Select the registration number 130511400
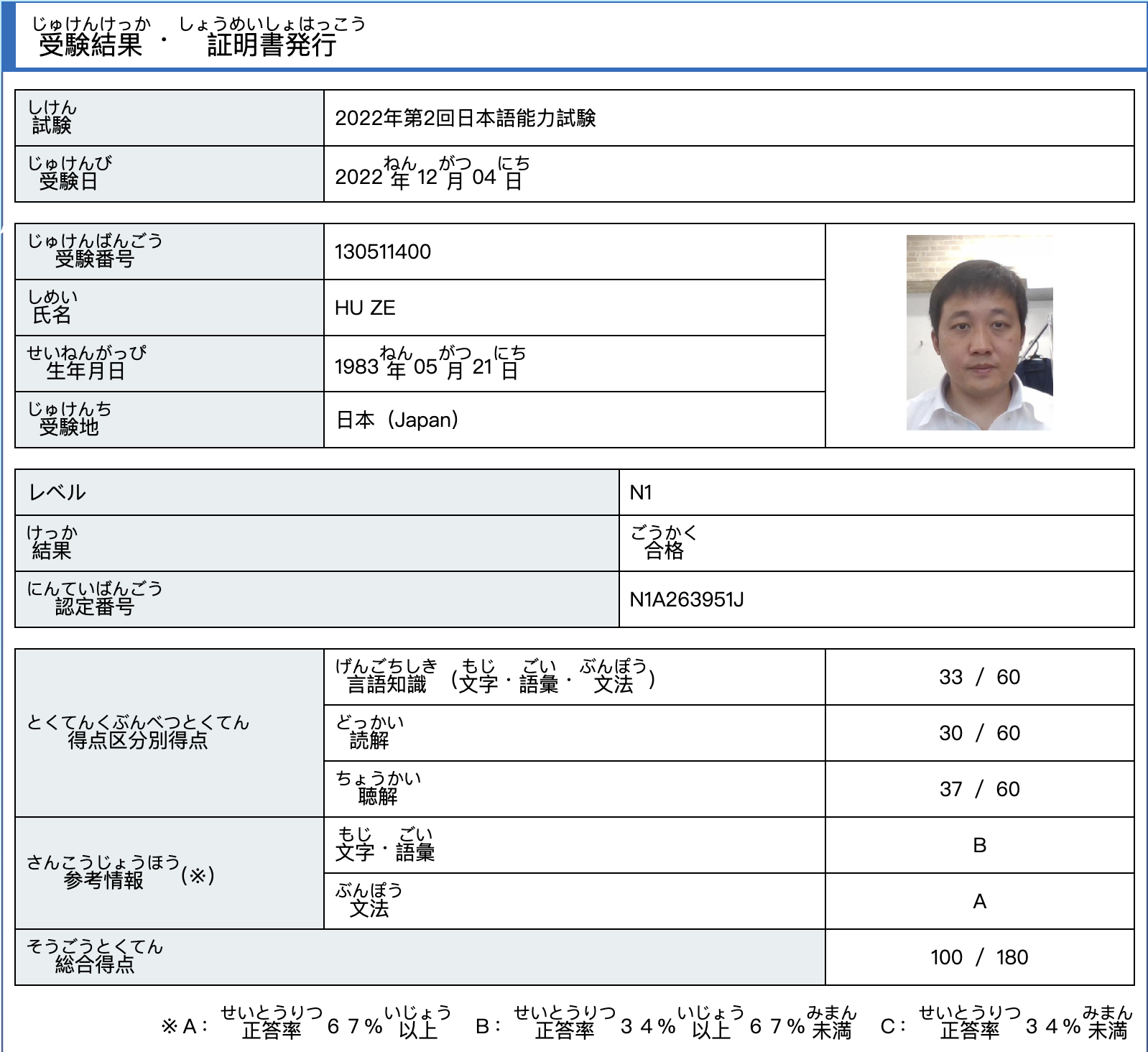 pos(383,252)
